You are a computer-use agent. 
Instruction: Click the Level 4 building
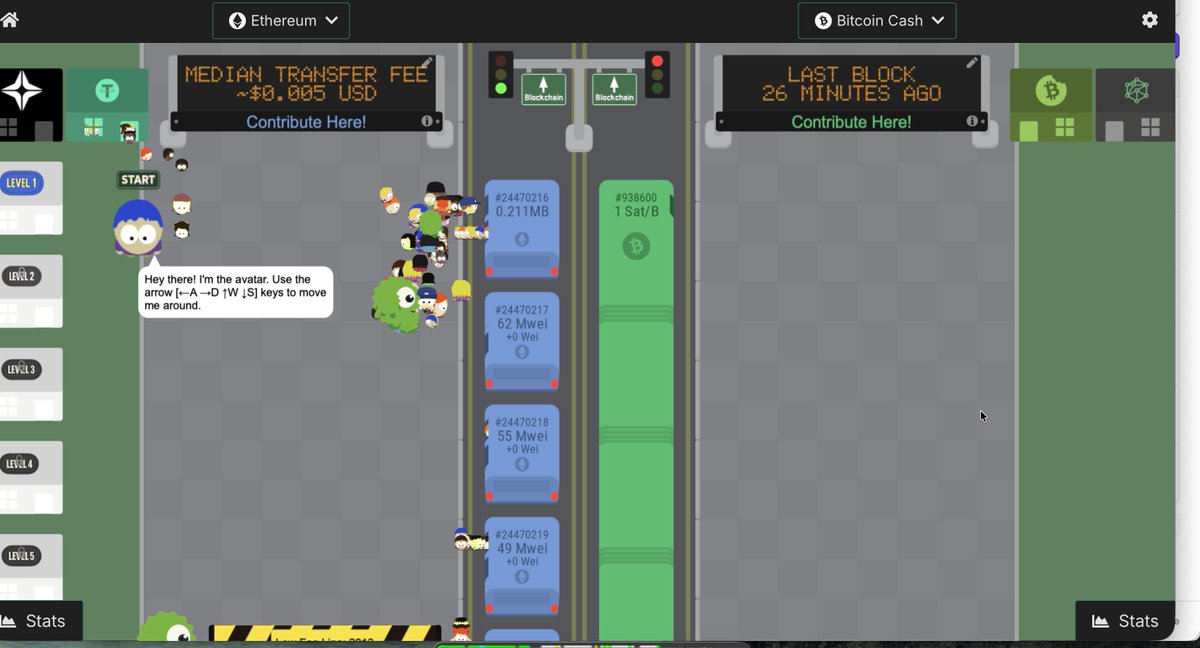pyautogui.click(x=30, y=477)
